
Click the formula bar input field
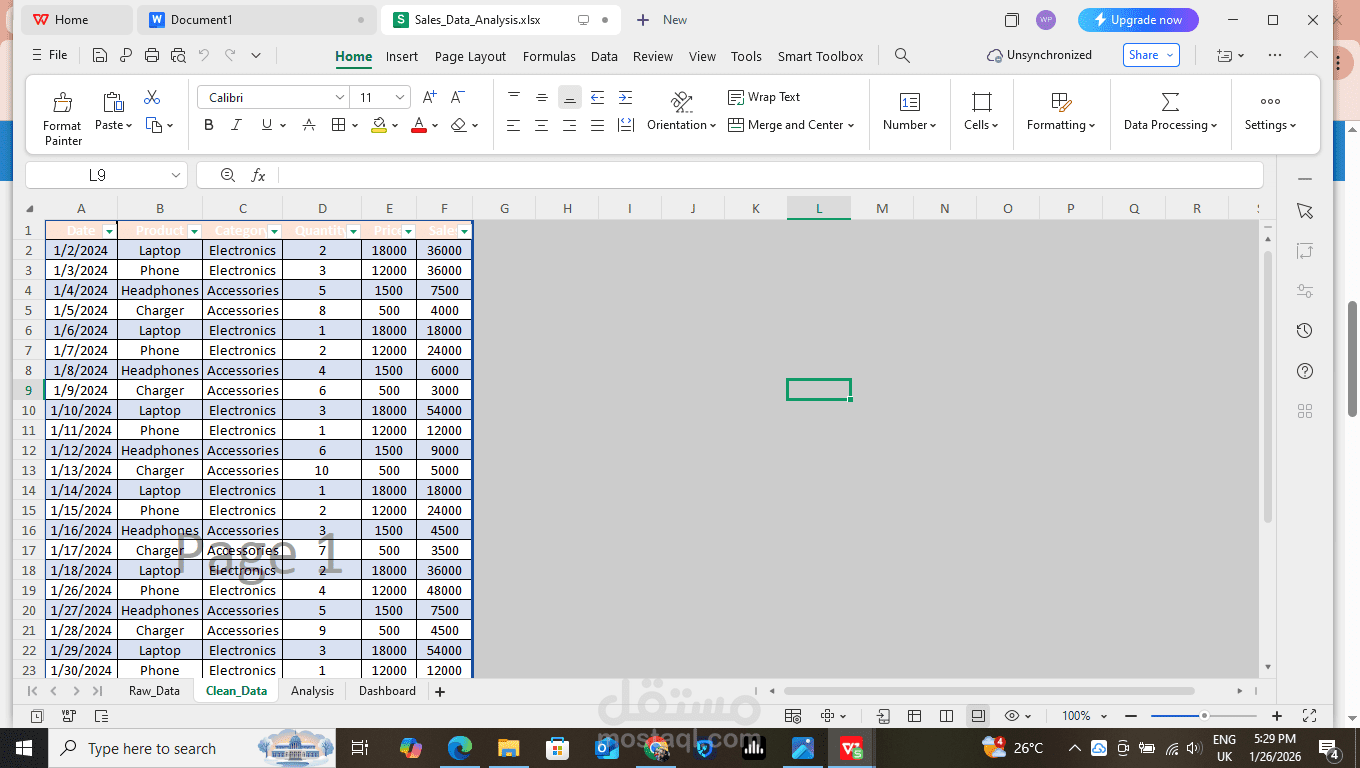coord(770,175)
